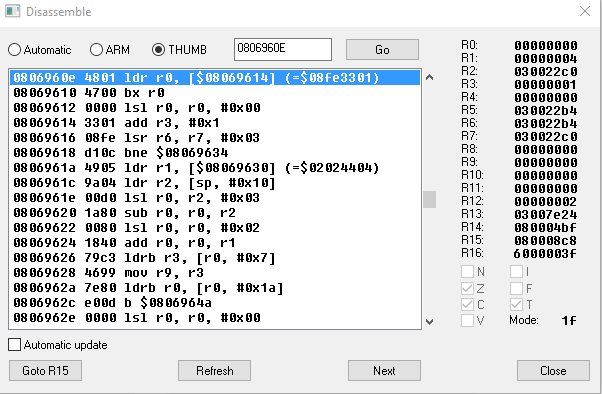
Task: Click the R12 register value 00000002
Action: tap(546, 201)
